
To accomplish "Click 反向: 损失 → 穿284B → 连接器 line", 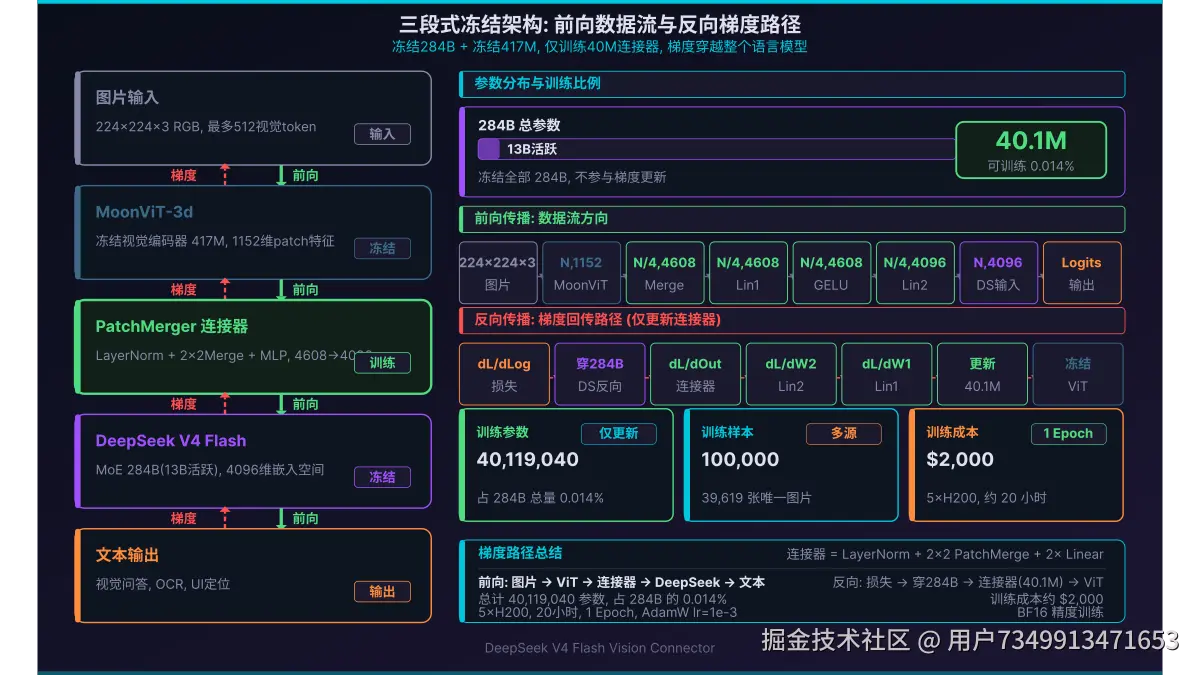I will pyautogui.click(x=968, y=582).
